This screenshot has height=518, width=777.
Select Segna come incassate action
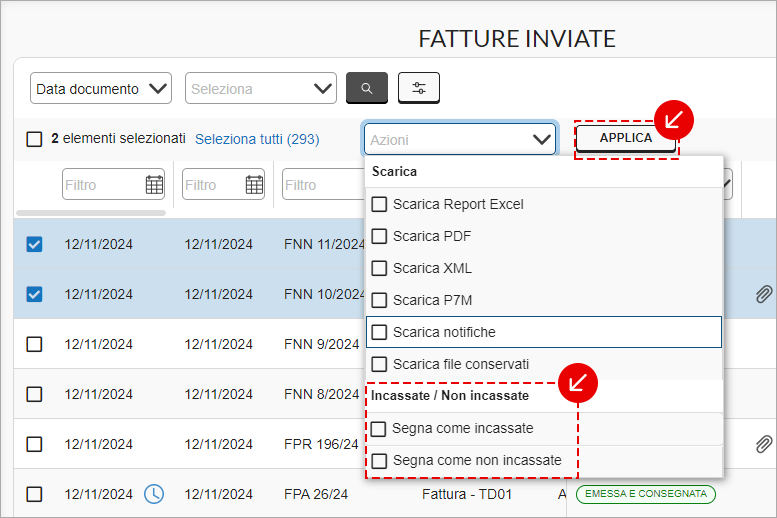coord(462,428)
